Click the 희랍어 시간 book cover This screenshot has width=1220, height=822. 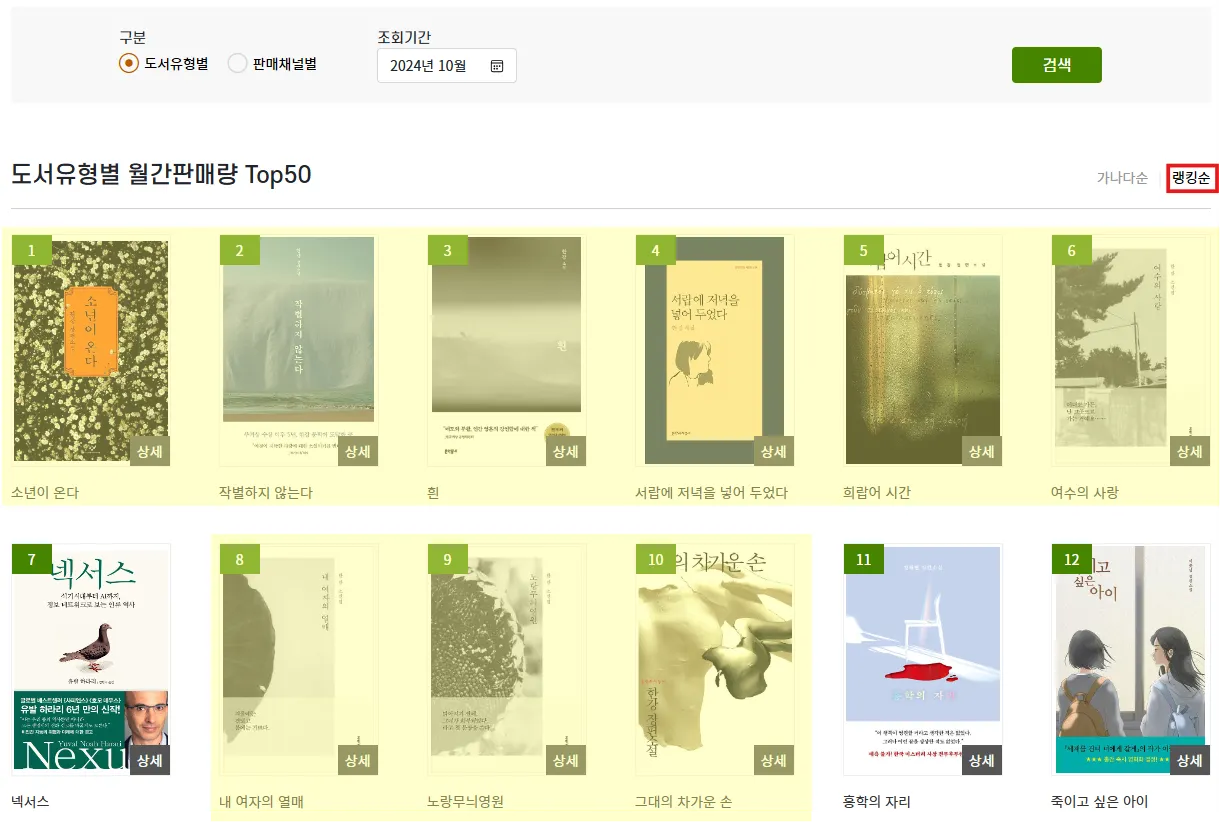point(923,351)
